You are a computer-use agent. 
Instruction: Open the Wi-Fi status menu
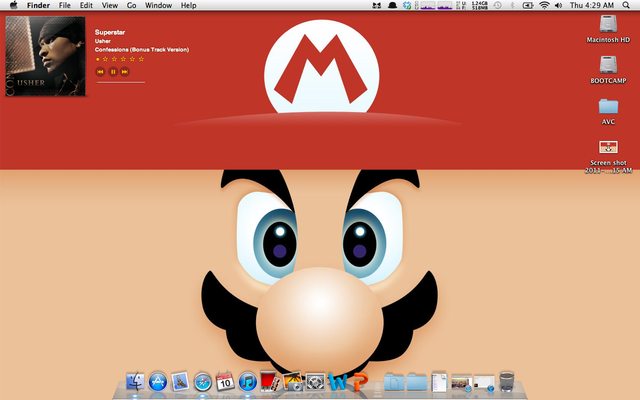tap(544, 5)
